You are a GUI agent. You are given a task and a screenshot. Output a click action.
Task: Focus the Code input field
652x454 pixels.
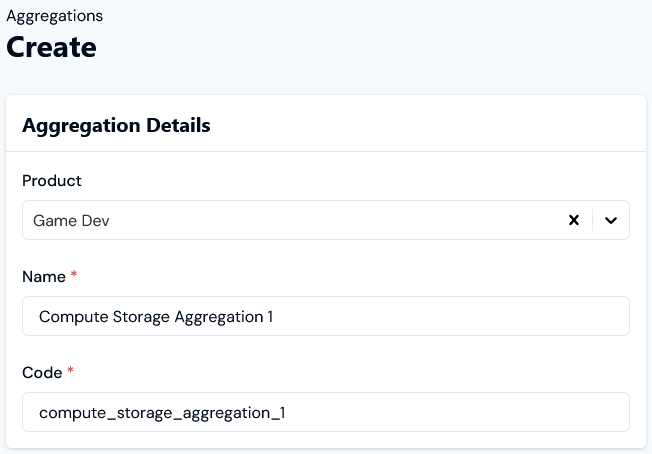(325, 412)
